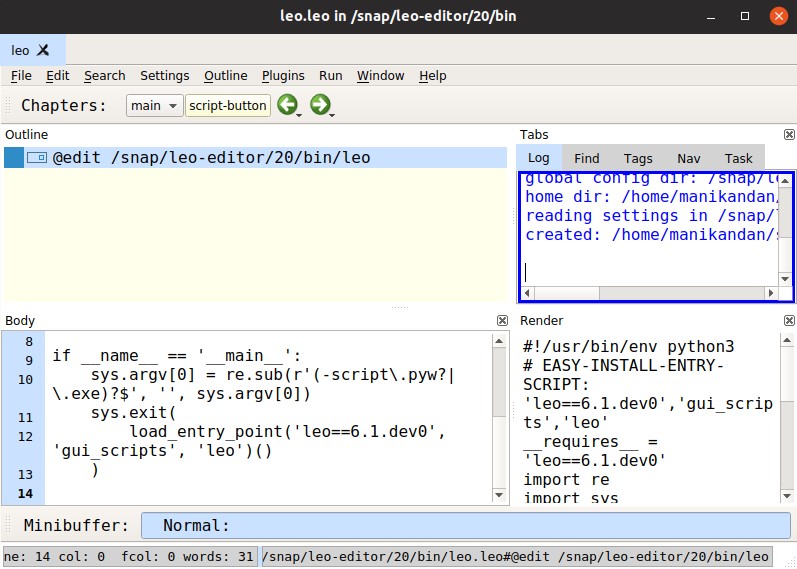Switch to the Nav tab
Viewport: 797px width, 569px height.
pos(689,159)
